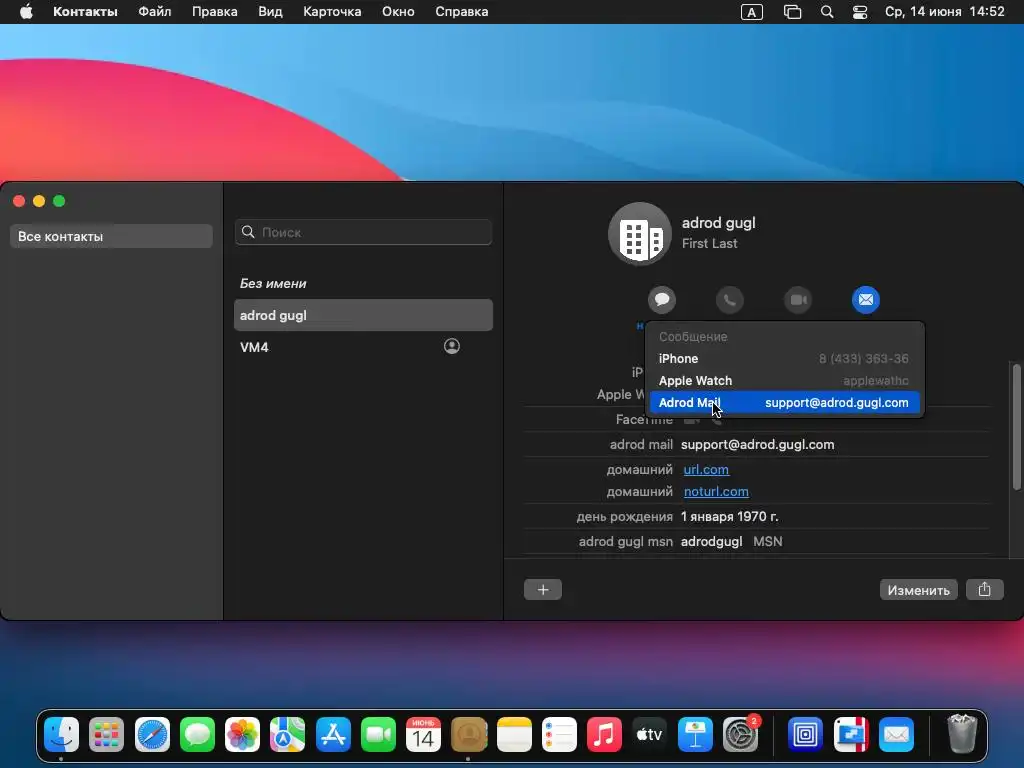
Task: Click the company building avatar of adrod gugl
Action: (639, 234)
